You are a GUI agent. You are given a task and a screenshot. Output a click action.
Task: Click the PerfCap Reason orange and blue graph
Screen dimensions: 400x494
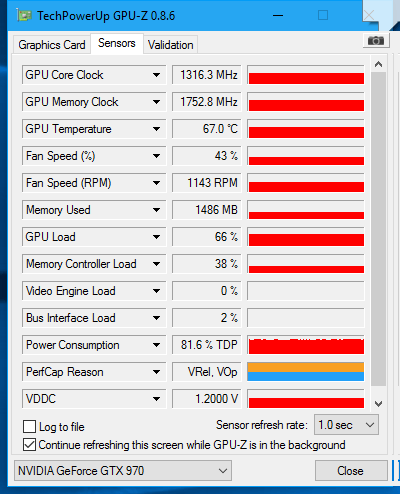(x=306, y=372)
